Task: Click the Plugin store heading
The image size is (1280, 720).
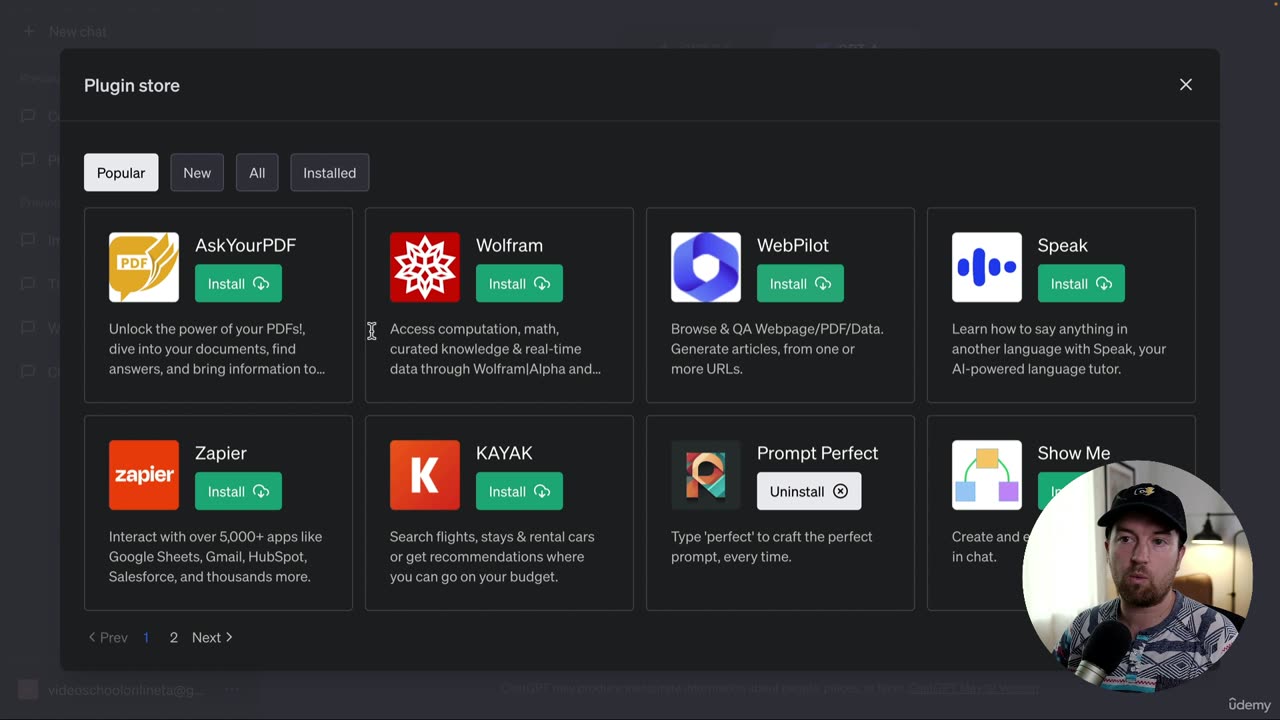Action: coord(132,85)
